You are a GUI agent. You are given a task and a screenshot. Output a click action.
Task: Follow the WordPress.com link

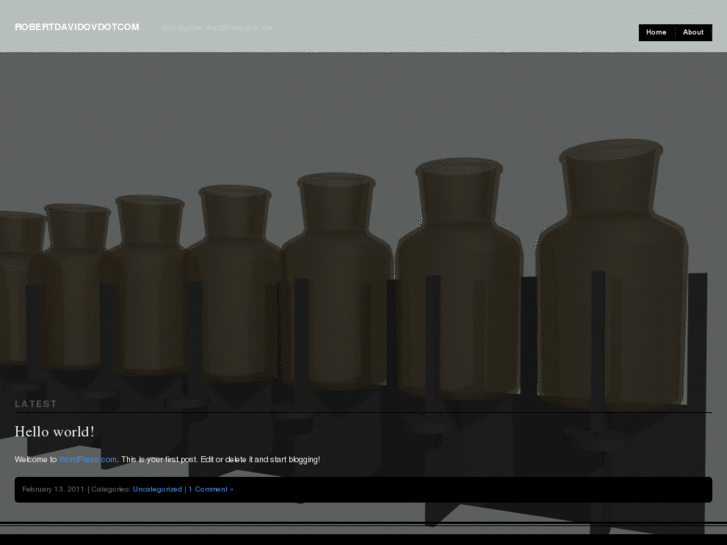[x=88, y=459]
